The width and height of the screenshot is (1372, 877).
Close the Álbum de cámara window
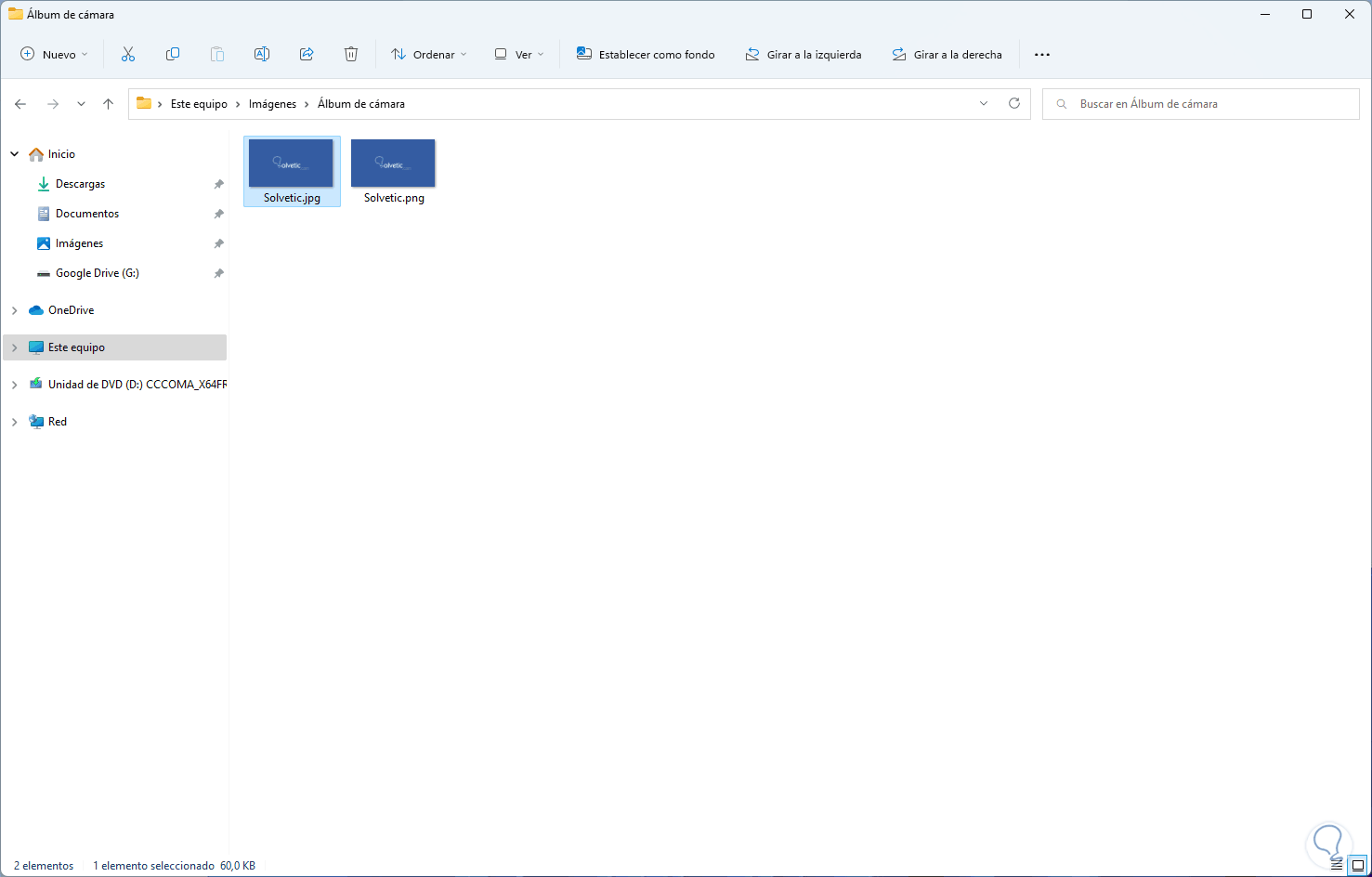tap(1350, 14)
